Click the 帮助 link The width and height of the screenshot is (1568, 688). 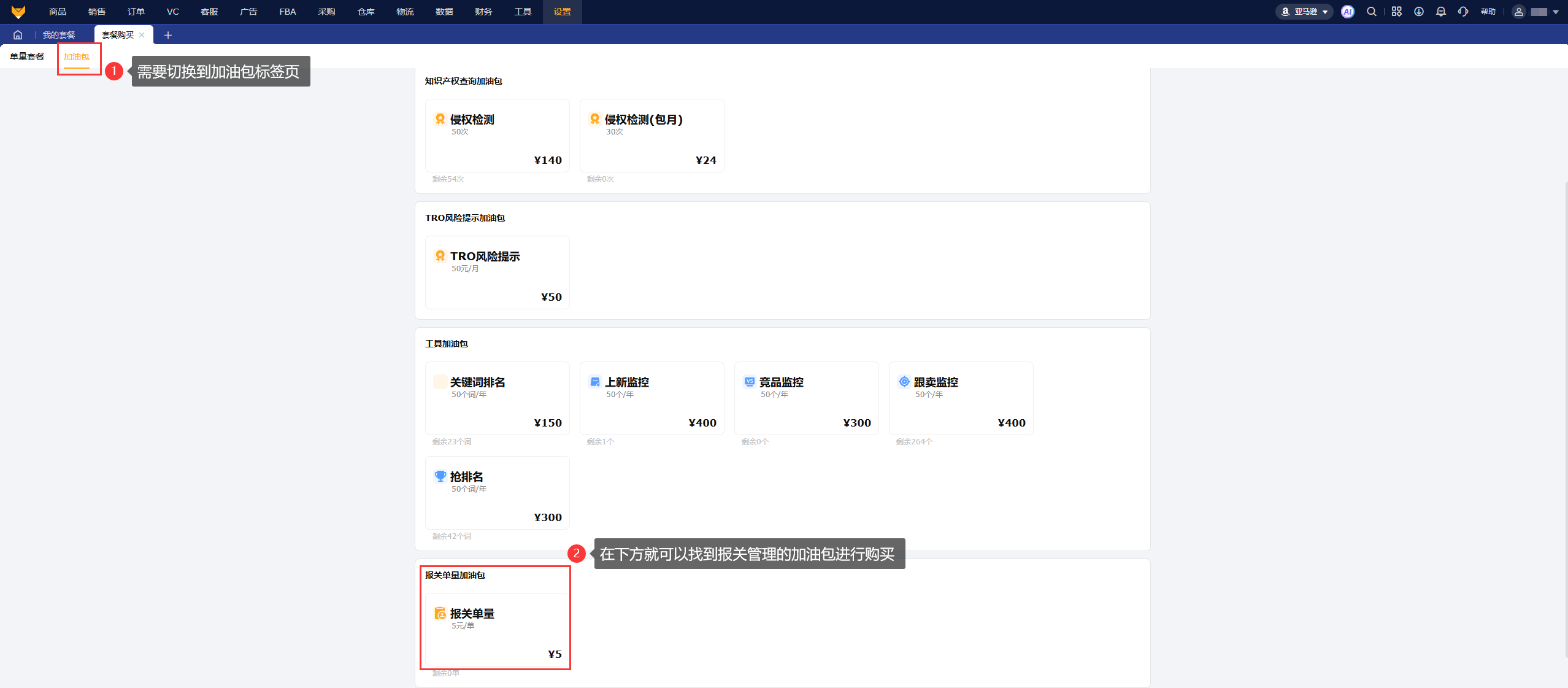click(1488, 12)
